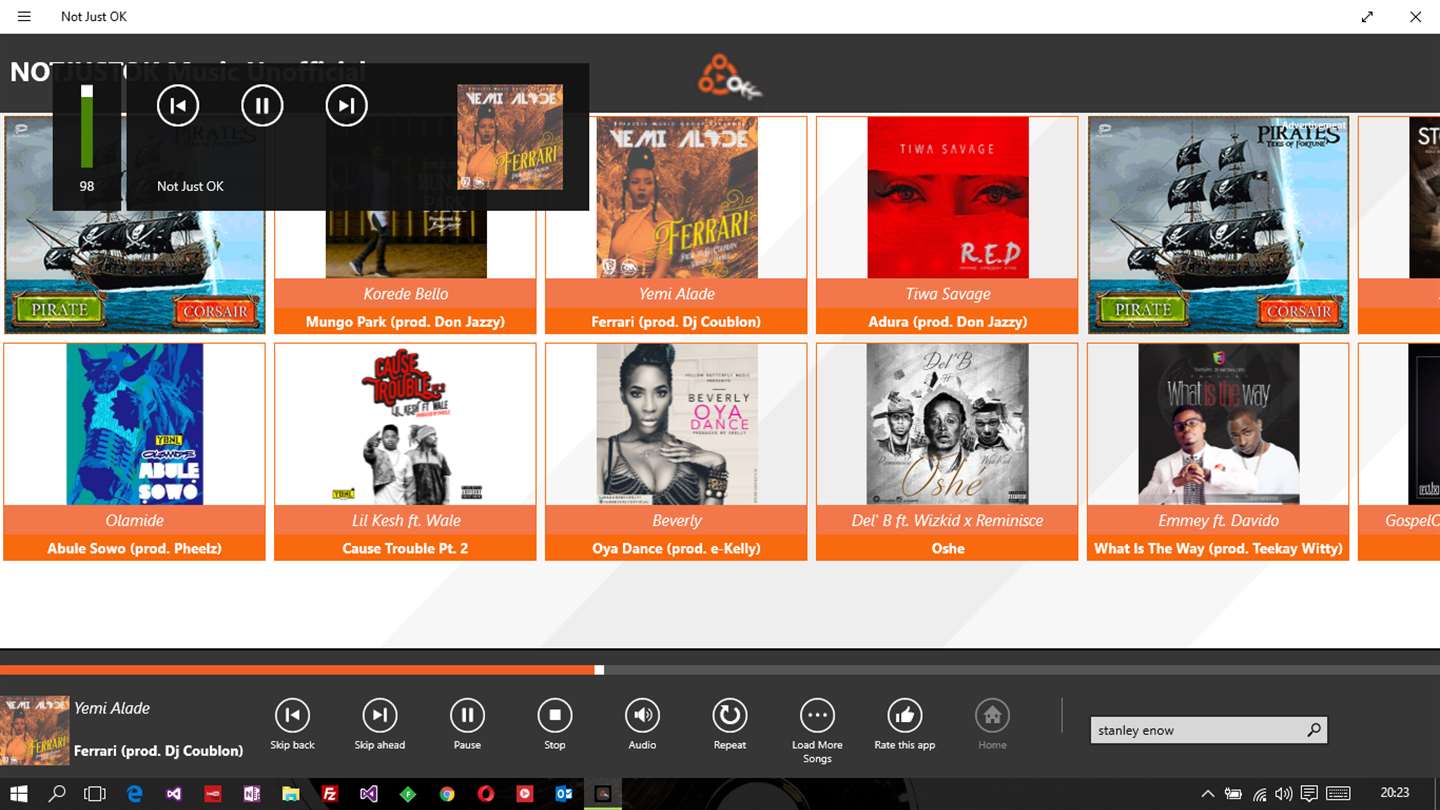Open the Action Center notifications
The height and width of the screenshot is (810, 1440).
coord(1309,794)
